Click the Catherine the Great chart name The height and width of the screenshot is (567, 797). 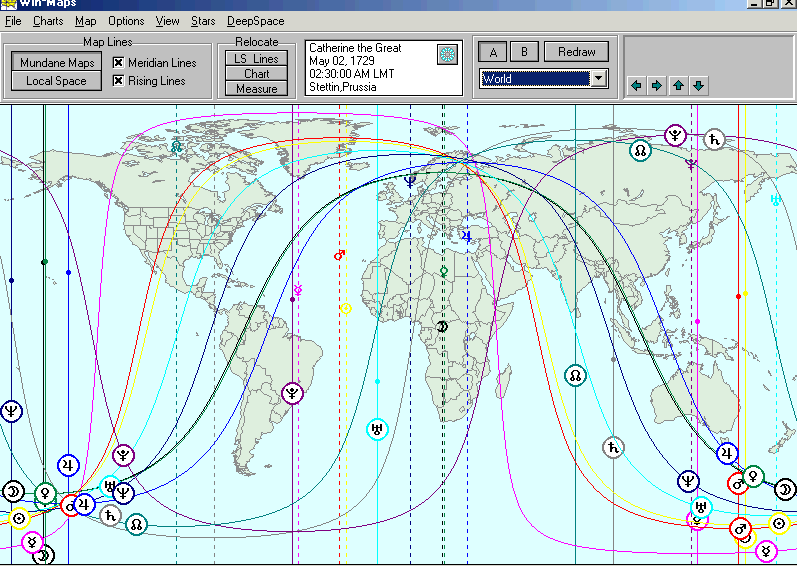pos(355,48)
